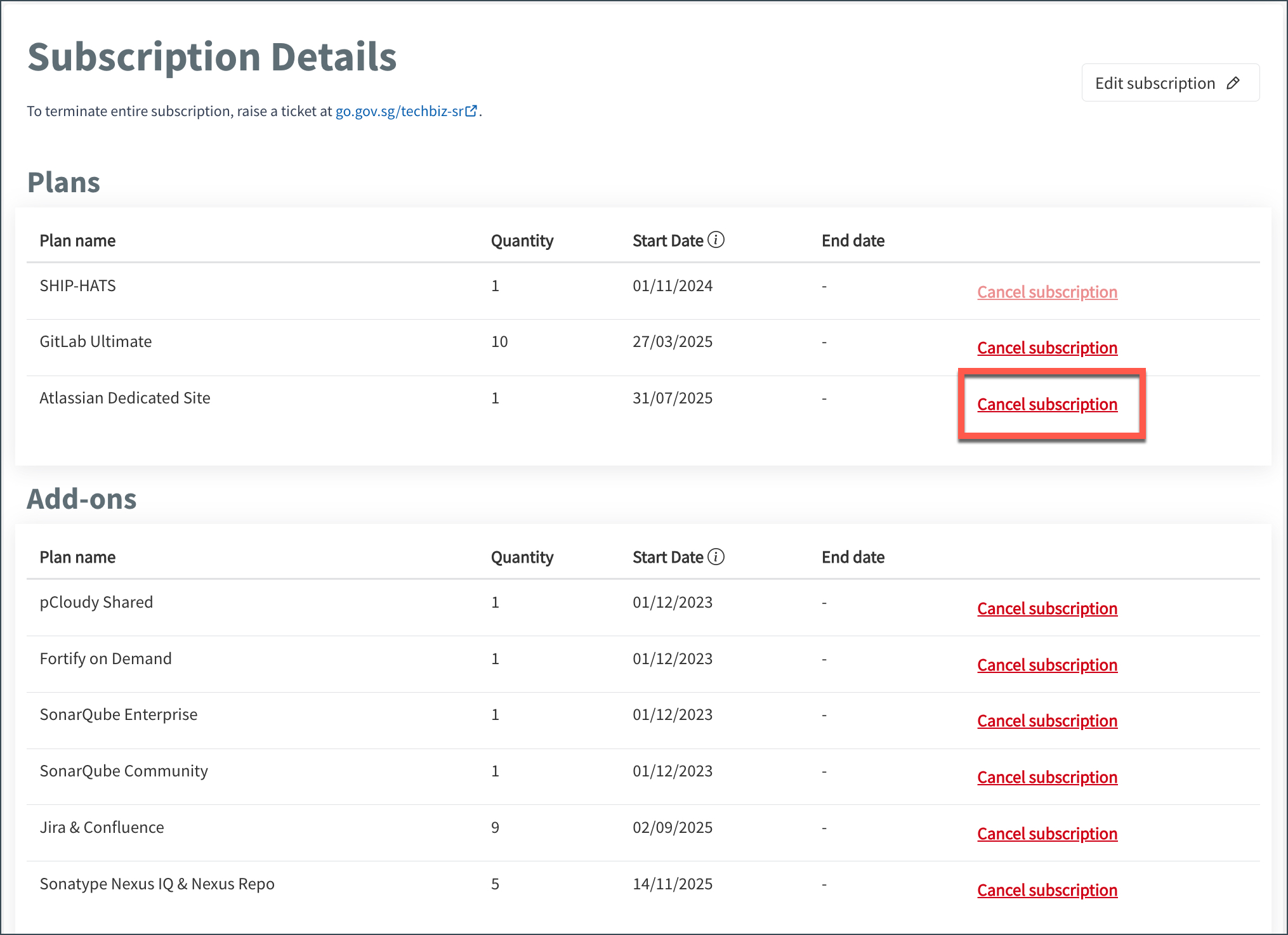Click the Plans table Quantity header
This screenshot has width=1288, height=935.
(x=522, y=241)
